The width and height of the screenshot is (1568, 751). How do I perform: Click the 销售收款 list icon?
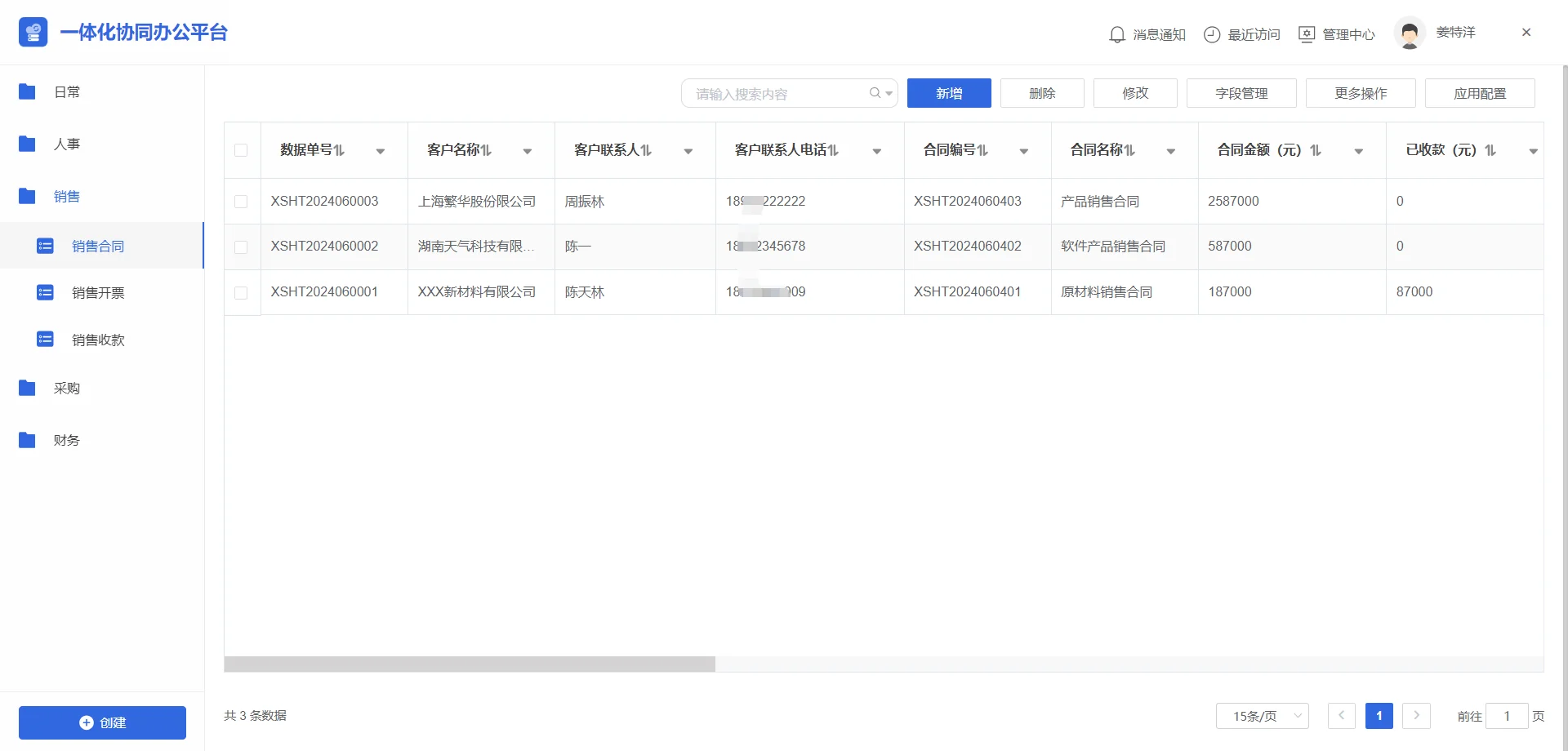coord(45,339)
